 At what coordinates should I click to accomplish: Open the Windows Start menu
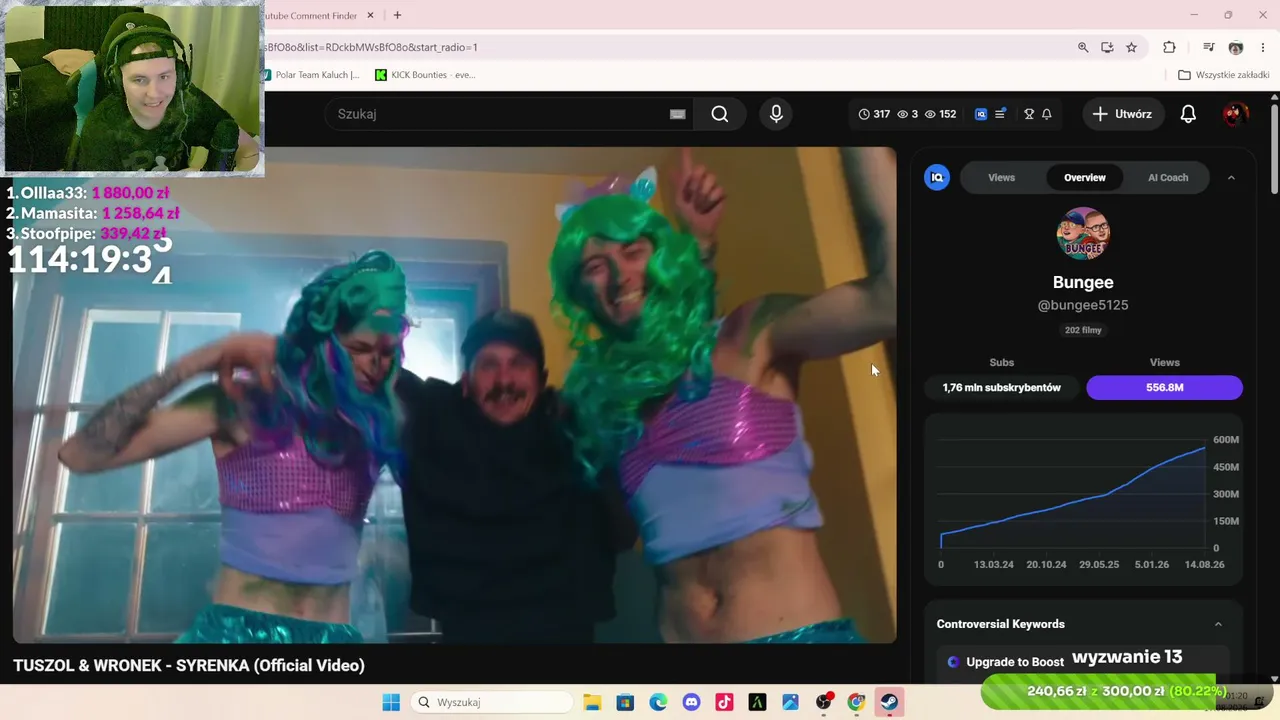pos(391,702)
